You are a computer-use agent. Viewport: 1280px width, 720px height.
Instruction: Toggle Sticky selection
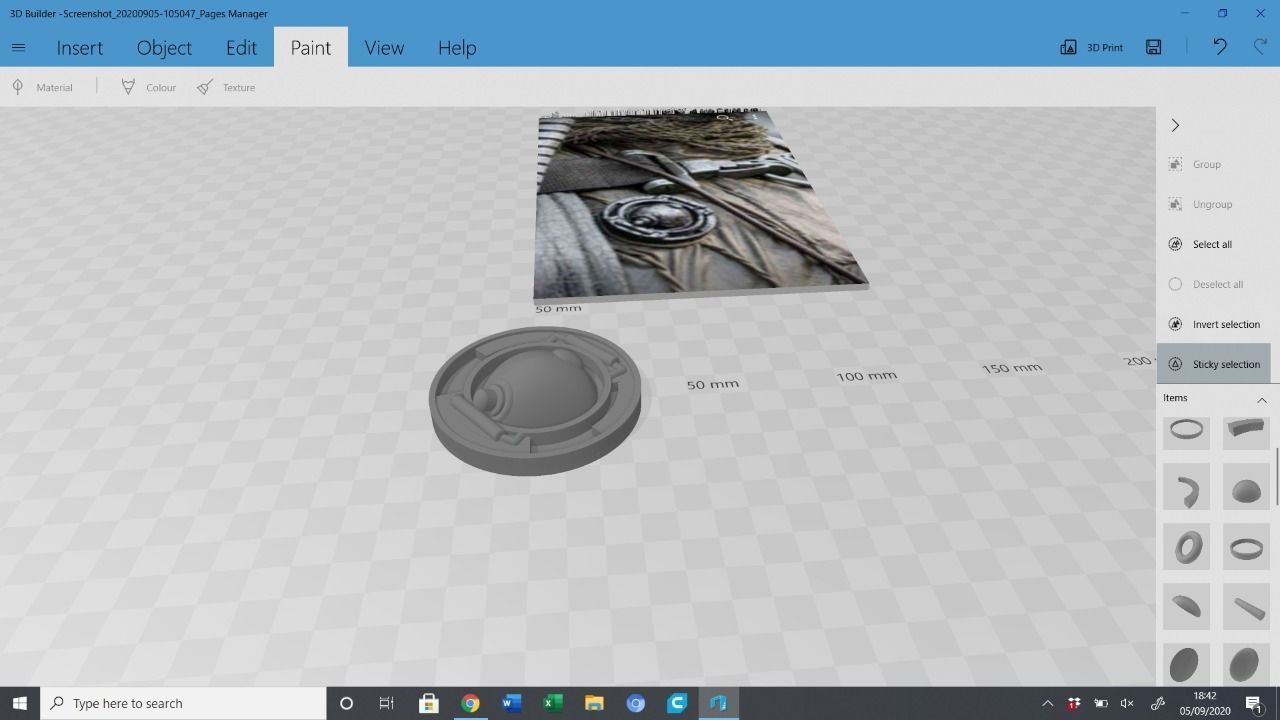1214,364
